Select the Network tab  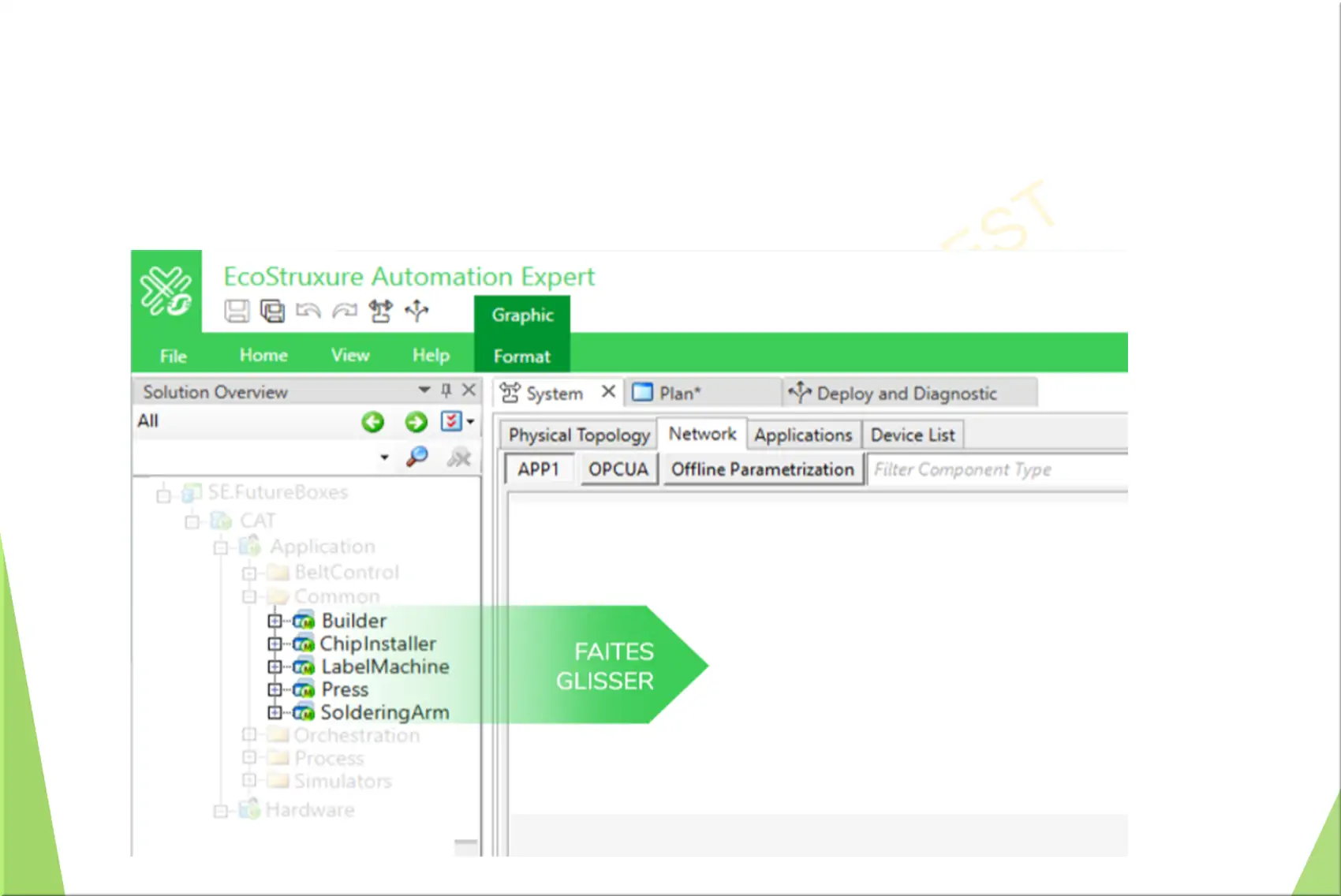(702, 434)
